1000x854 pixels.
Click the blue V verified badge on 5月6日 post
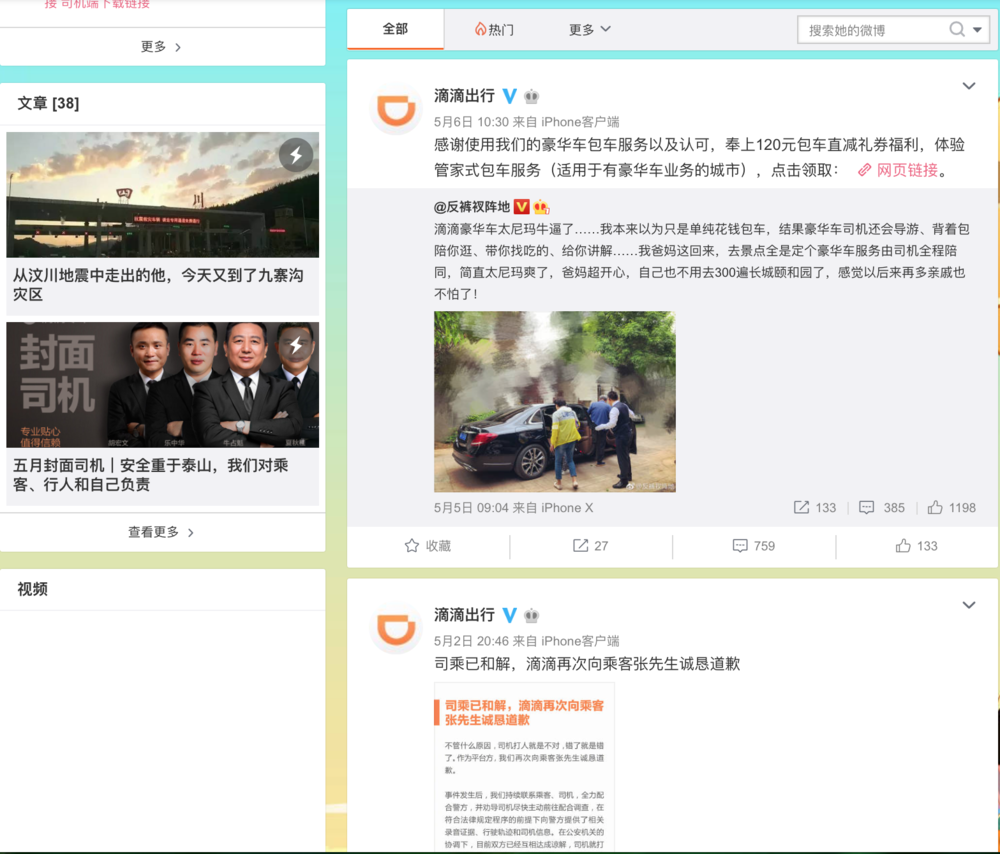click(x=510, y=96)
